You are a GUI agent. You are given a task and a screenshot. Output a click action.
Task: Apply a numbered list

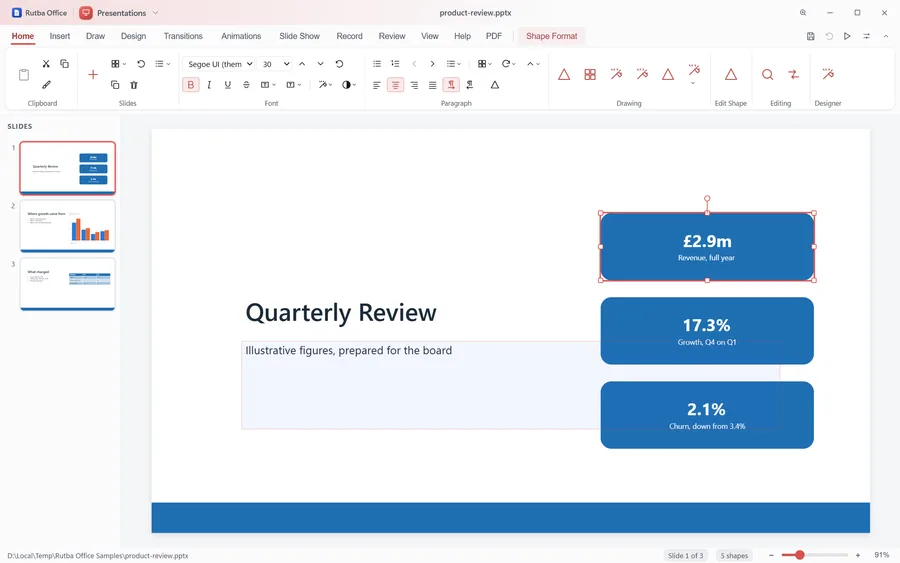(395, 64)
